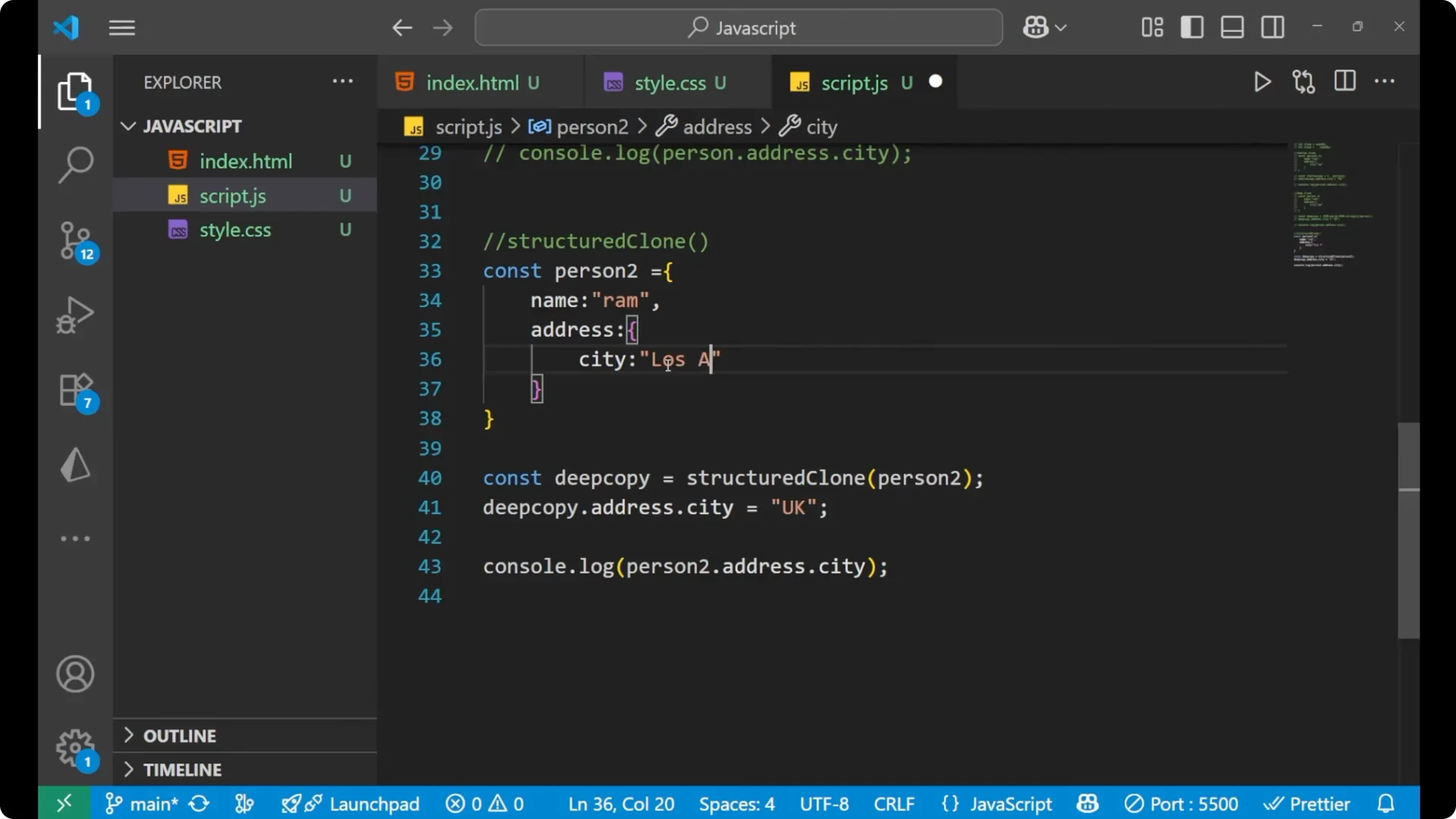Split the editor to the right
This screenshot has width=1456, height=819.
click(x=1345, y=81)
